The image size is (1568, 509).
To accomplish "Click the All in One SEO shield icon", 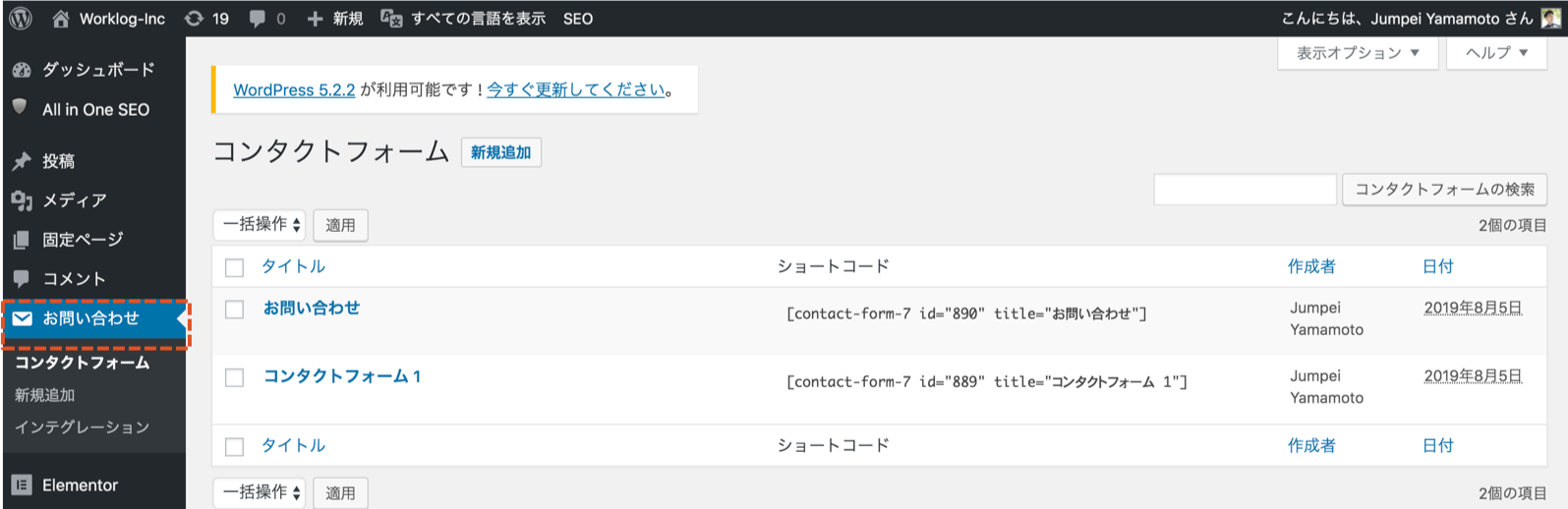I will [21, 108].
